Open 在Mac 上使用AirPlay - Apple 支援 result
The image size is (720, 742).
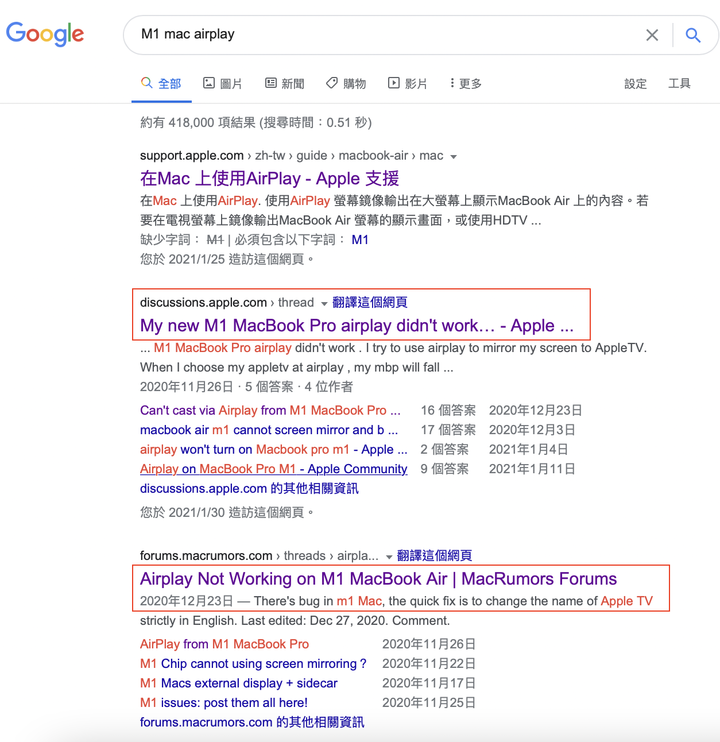270,179
